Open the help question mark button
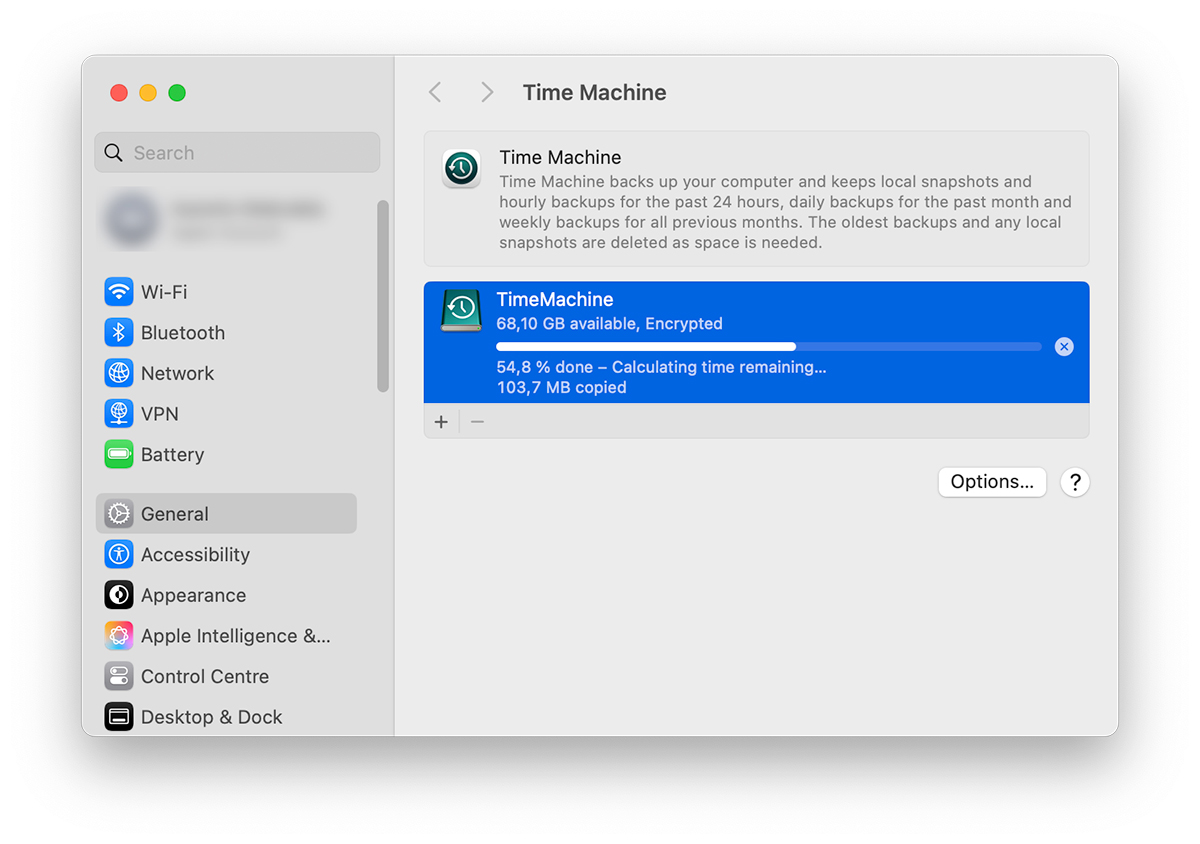 click(x=1074, y=482)
